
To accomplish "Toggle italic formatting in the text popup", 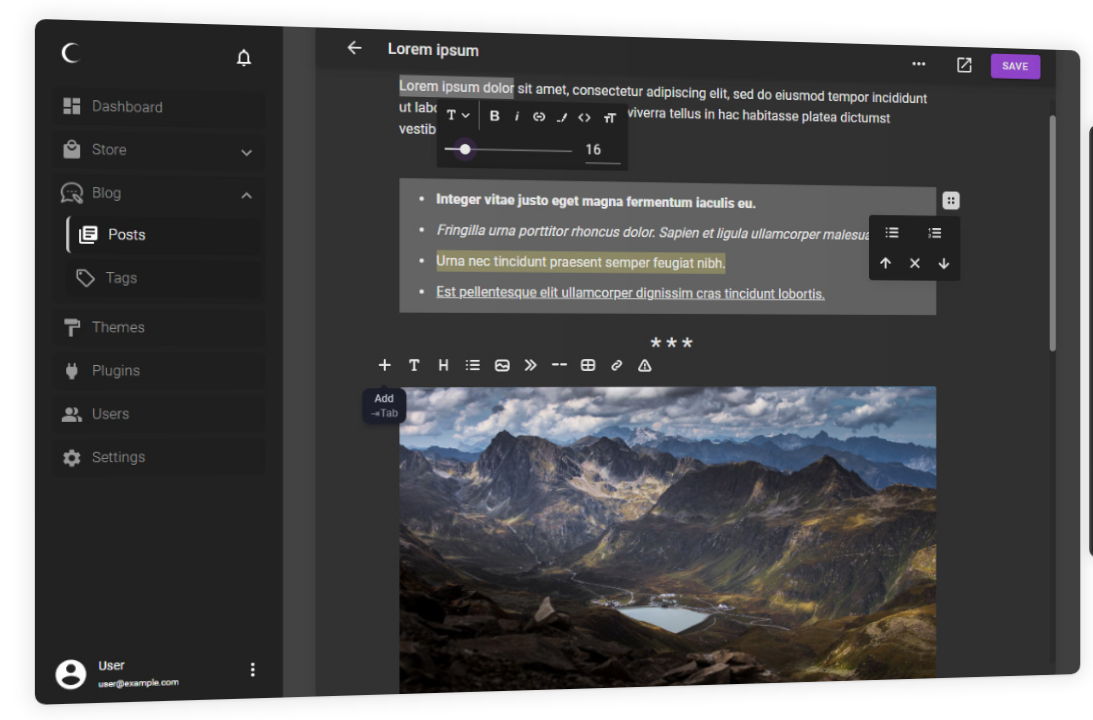I will click(517, 116).
